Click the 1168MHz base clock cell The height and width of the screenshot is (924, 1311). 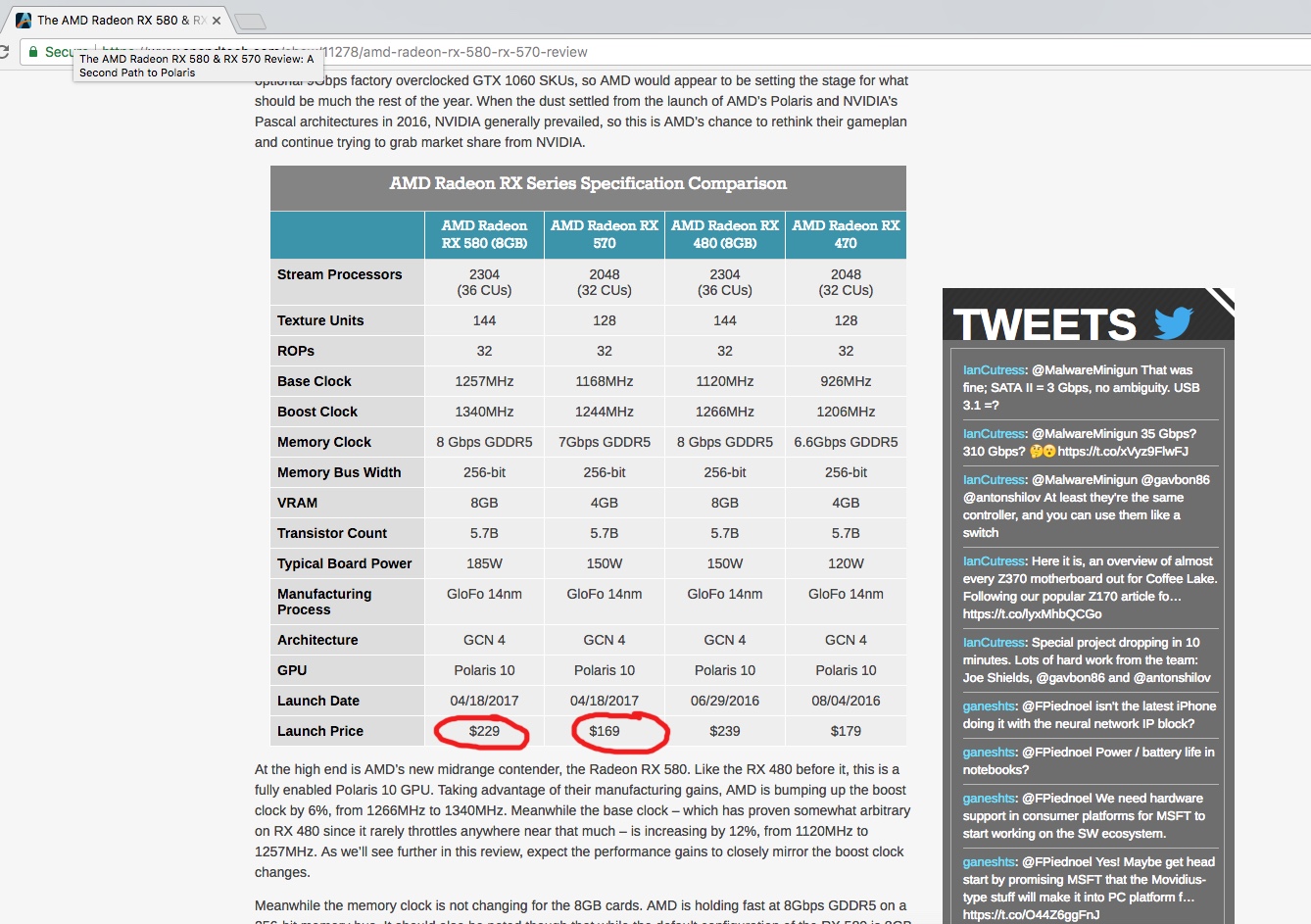605,381
